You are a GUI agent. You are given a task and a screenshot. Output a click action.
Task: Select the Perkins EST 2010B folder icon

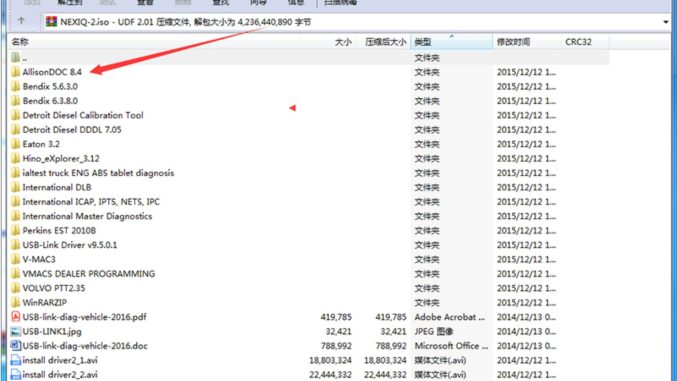click(16, 231)
